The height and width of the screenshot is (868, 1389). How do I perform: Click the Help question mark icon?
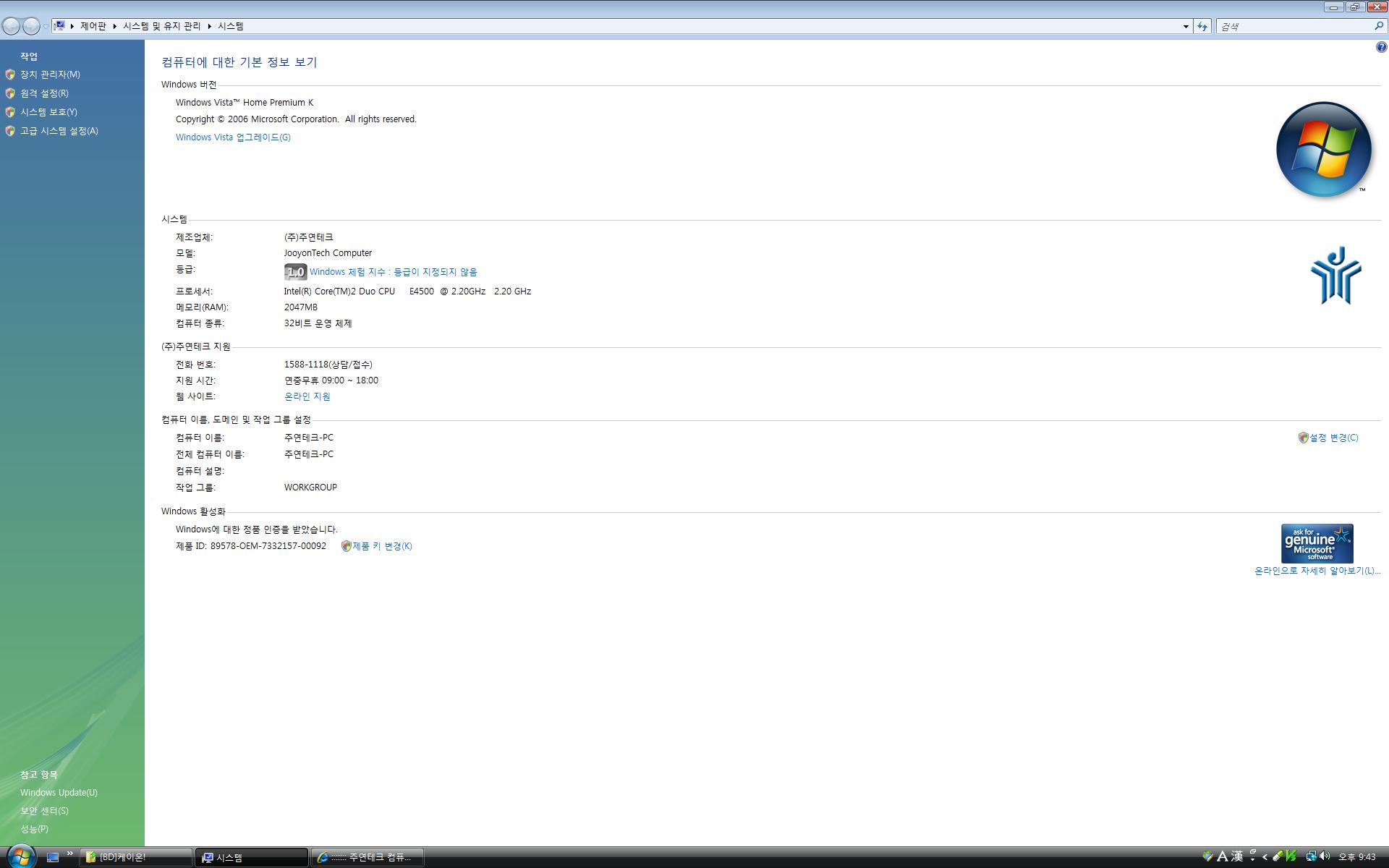1381,48
